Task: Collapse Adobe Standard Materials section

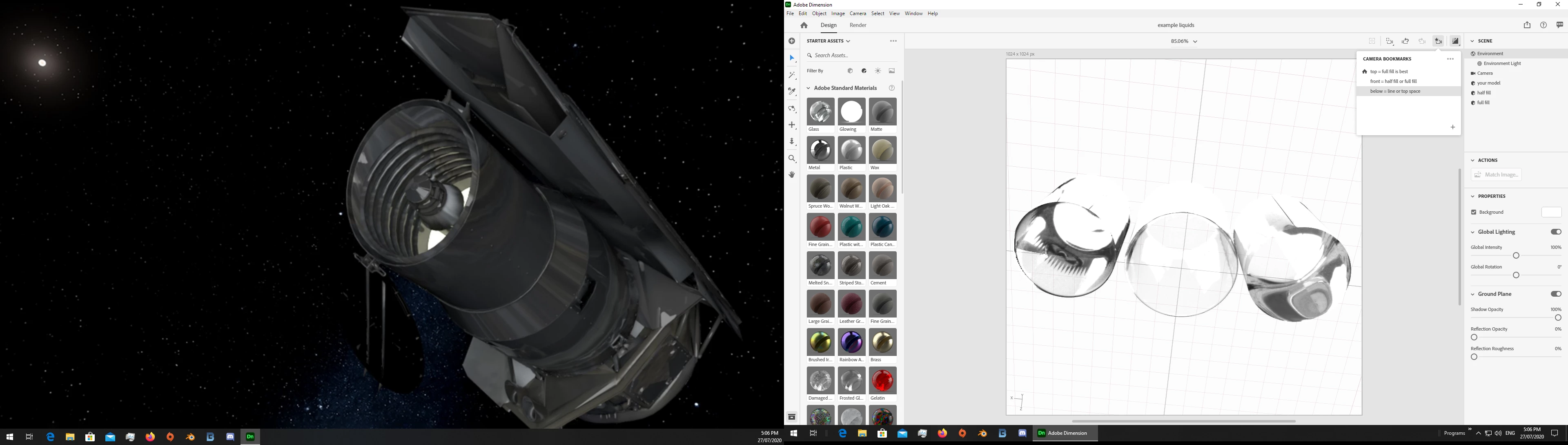Action: [x=808, y=88]
